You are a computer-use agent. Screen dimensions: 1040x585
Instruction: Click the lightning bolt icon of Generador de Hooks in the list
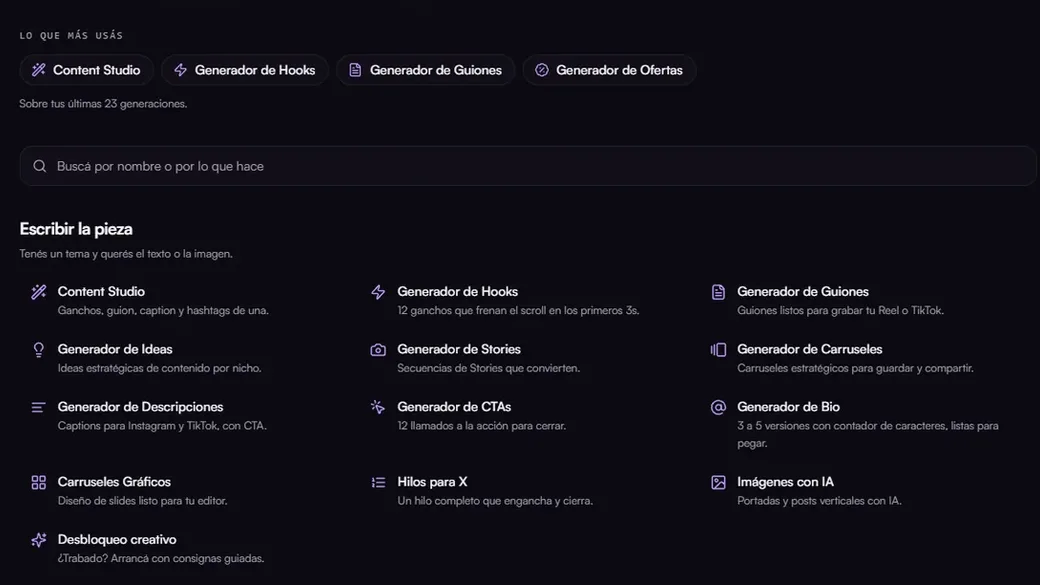pyautogui.click(x=378, y=292)
